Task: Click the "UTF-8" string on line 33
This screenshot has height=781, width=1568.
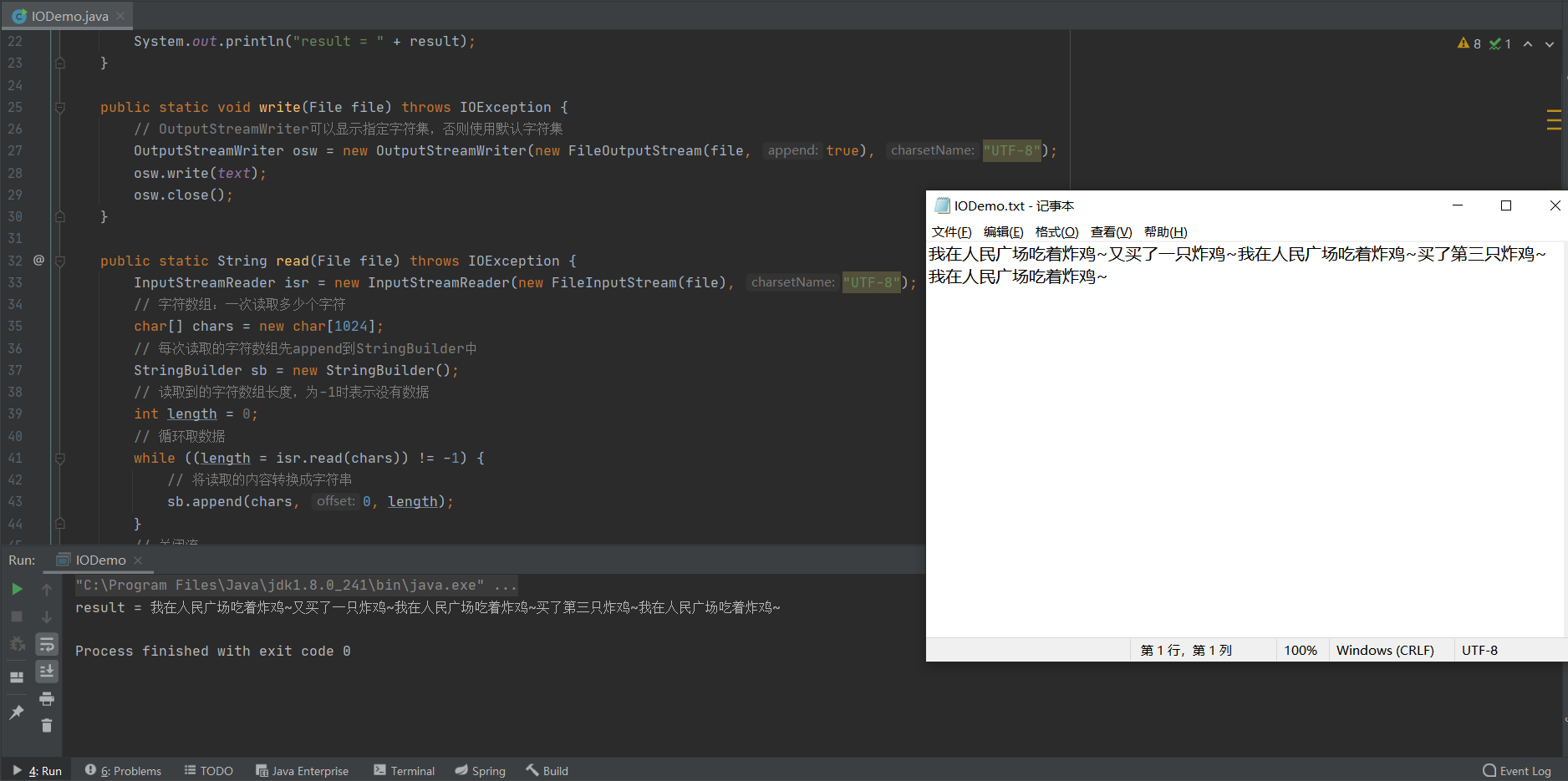Action: 872,283
